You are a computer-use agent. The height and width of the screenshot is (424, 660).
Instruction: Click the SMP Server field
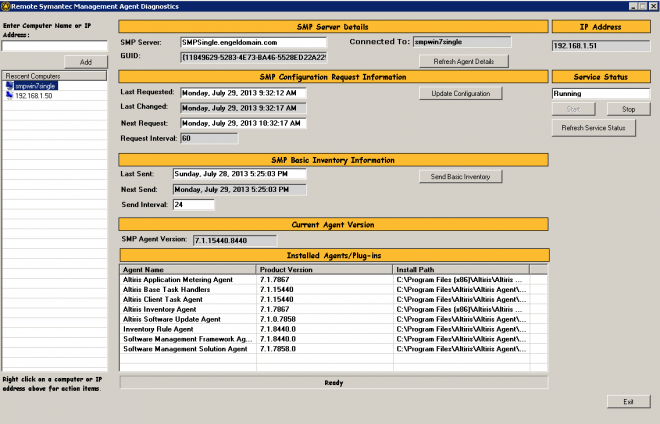point(253,43)
